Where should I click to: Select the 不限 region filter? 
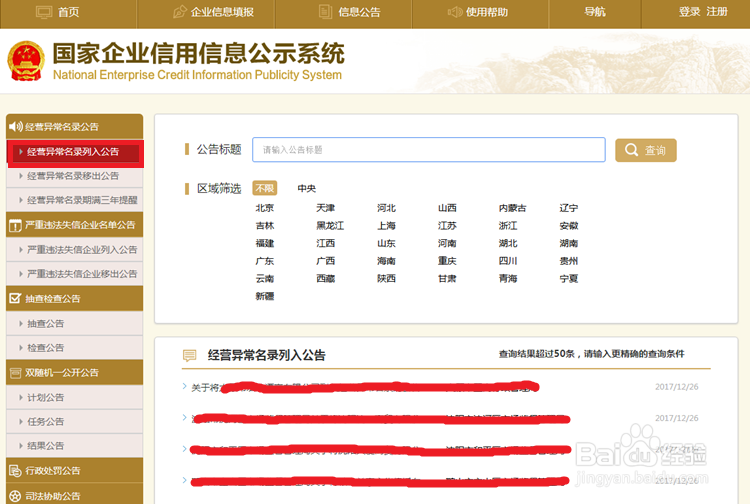(x=265, y=188)
